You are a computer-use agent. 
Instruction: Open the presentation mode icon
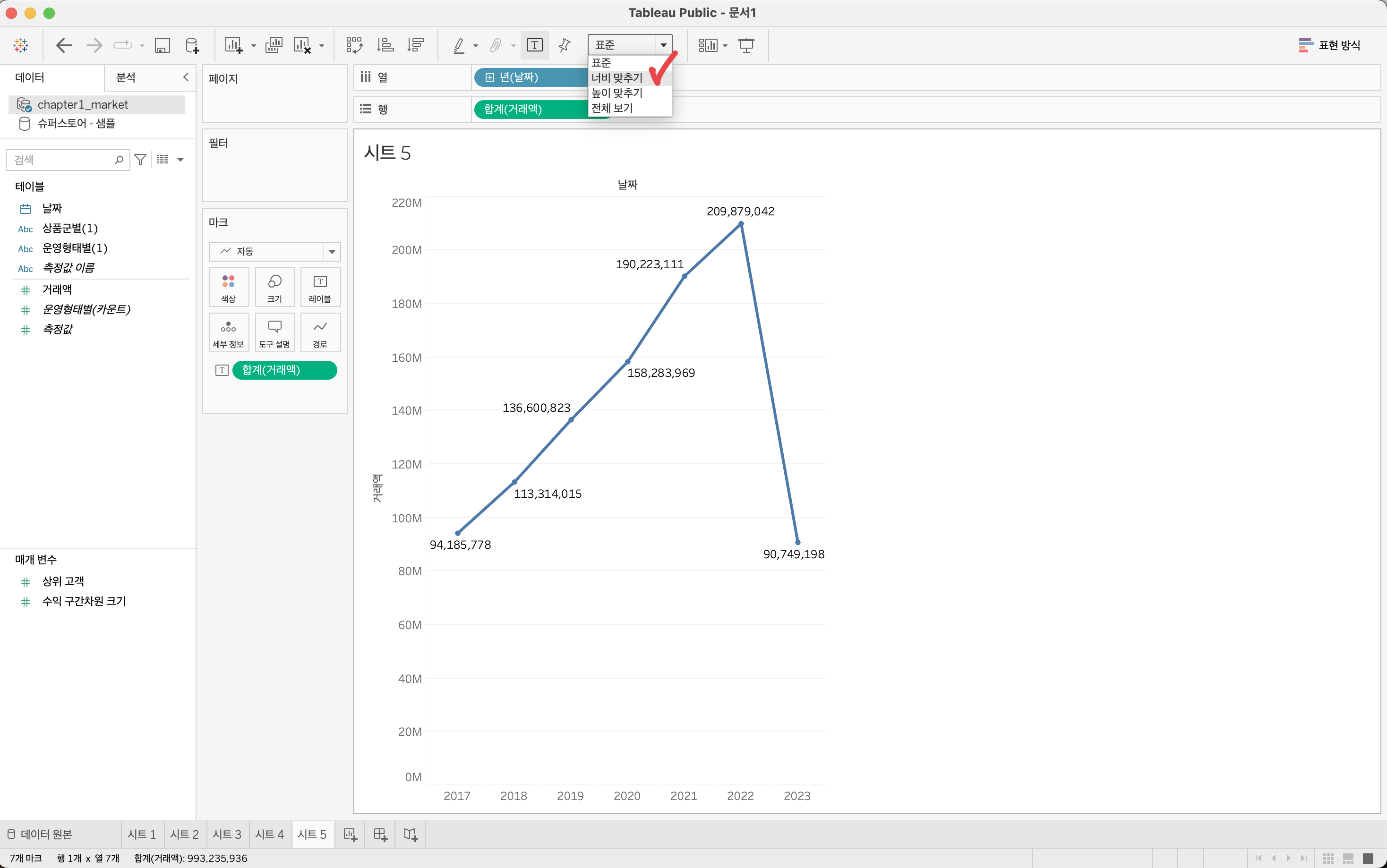point(746,45)
